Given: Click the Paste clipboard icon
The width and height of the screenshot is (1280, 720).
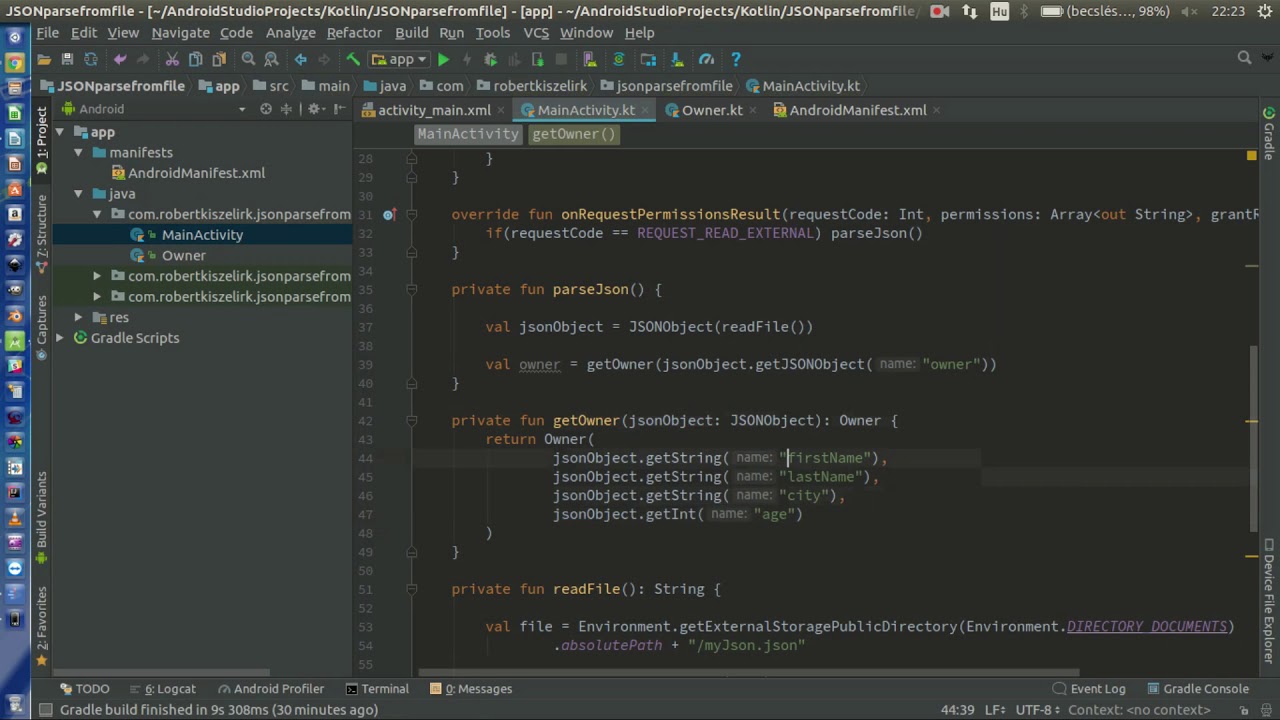Looking at the screenshot, I should pyautogui.click(x=219, y=59).
